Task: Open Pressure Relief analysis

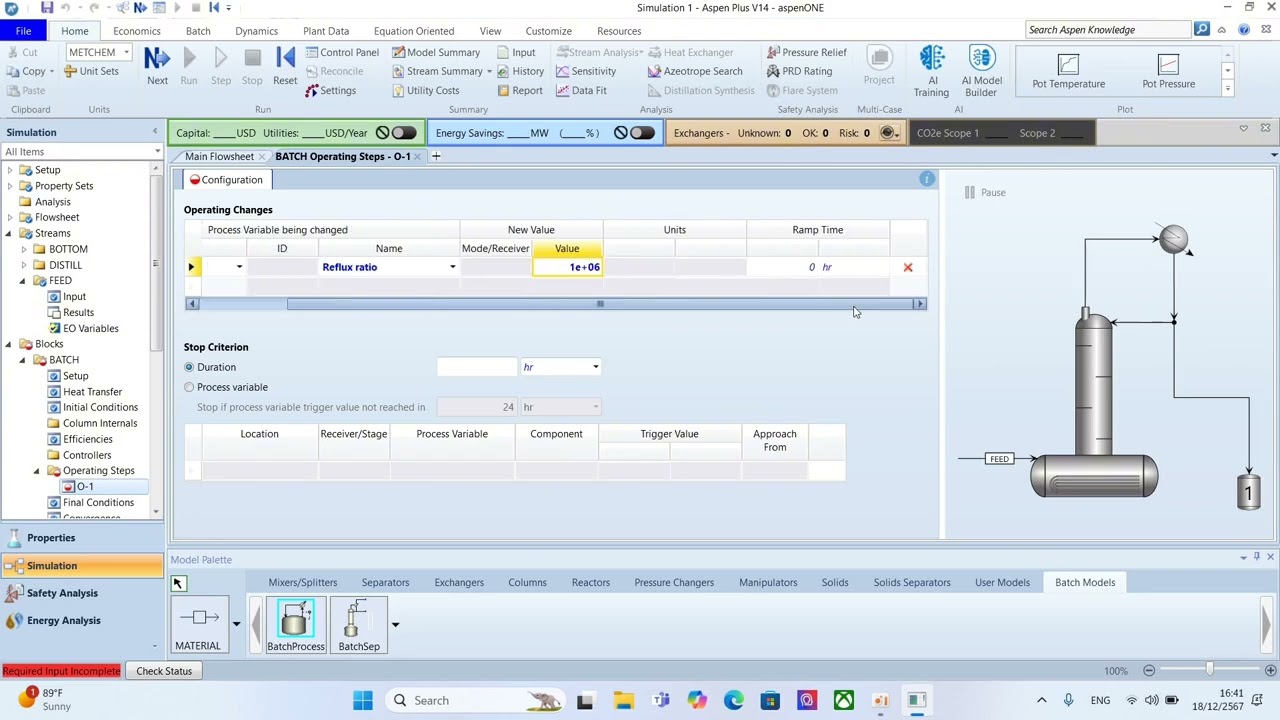Action: [806, 52]
